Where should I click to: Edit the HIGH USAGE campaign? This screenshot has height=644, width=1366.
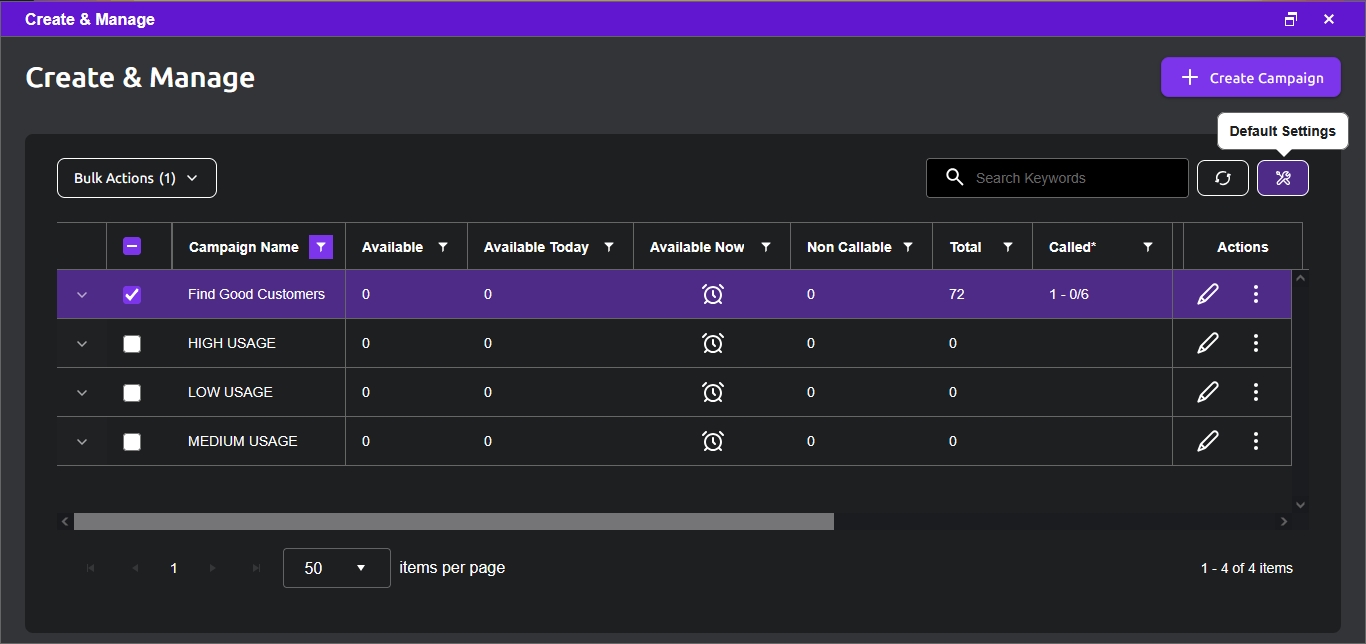click(1208, 343)
